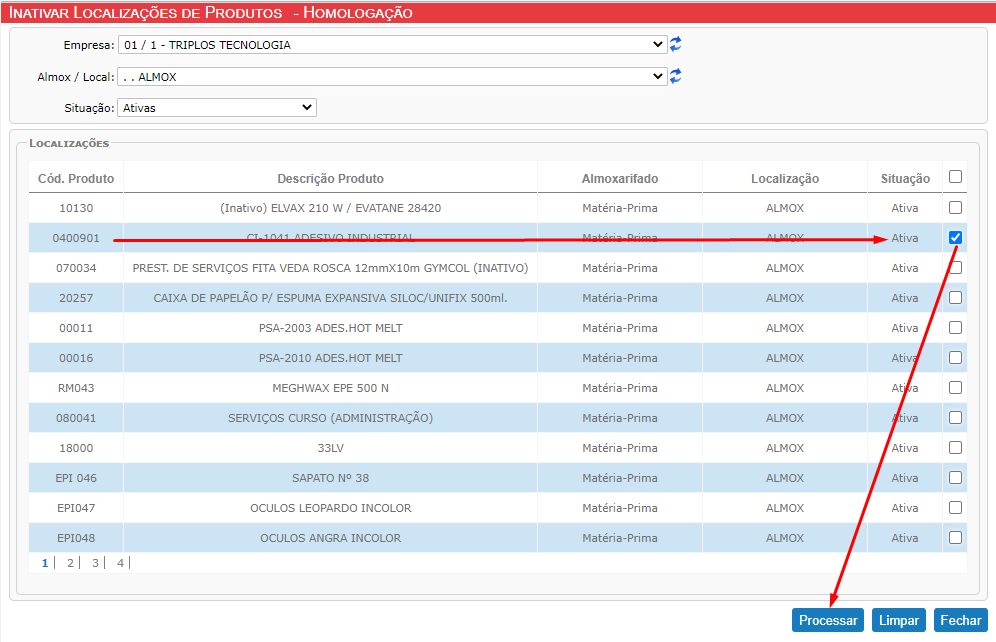Check the box for product 00011
The height and width of the screenshot is (642, 996).
[955, 328]
